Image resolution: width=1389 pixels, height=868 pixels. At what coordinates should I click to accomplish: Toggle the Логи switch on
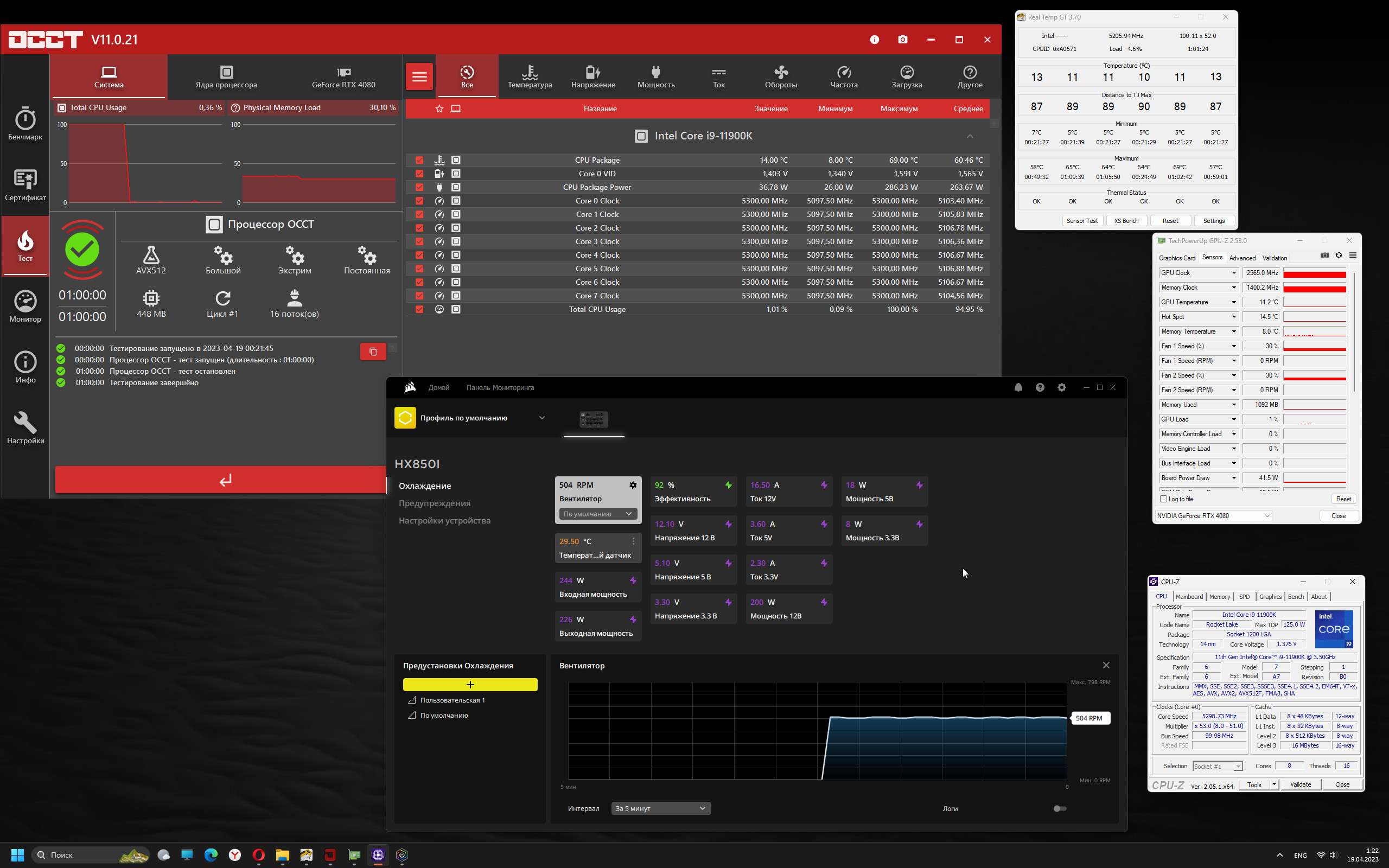tap(1060, 808)
